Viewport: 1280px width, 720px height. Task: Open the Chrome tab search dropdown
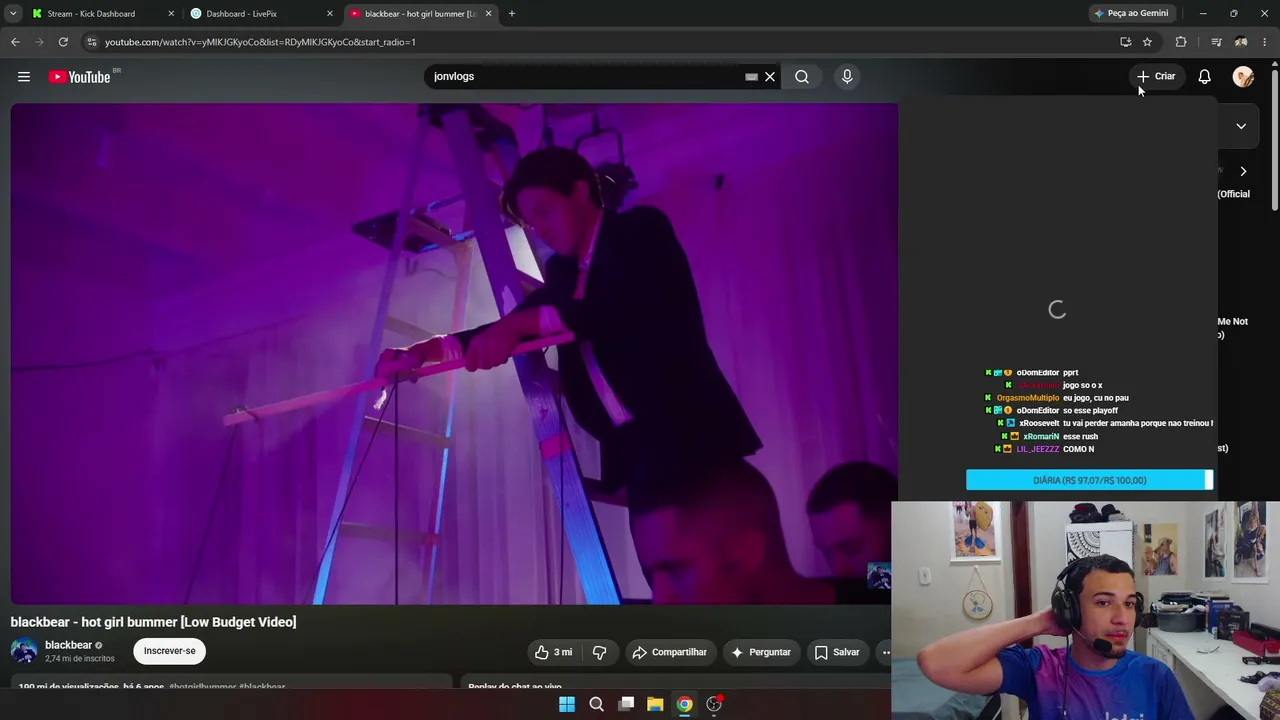13,14
